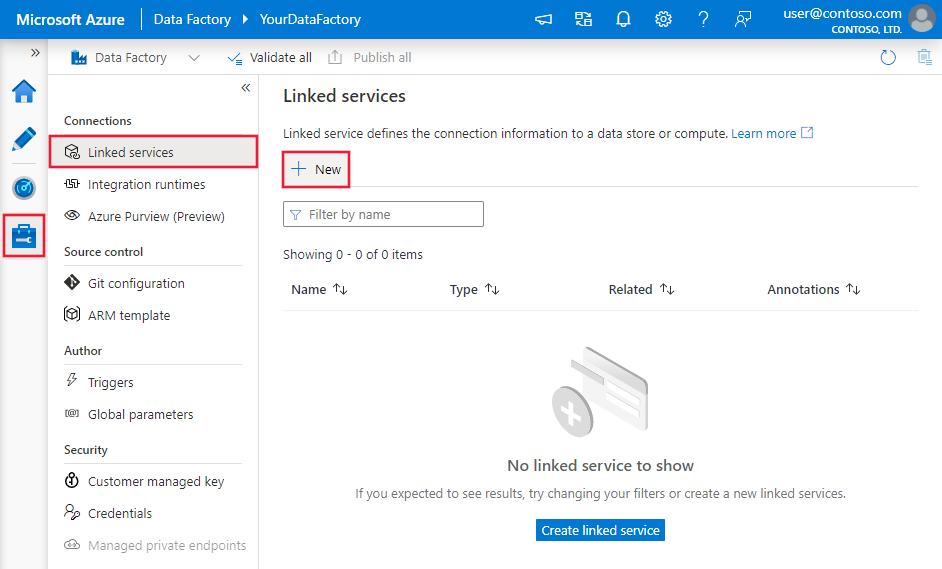Open the Manage toolbox icon

coord(24,236)
